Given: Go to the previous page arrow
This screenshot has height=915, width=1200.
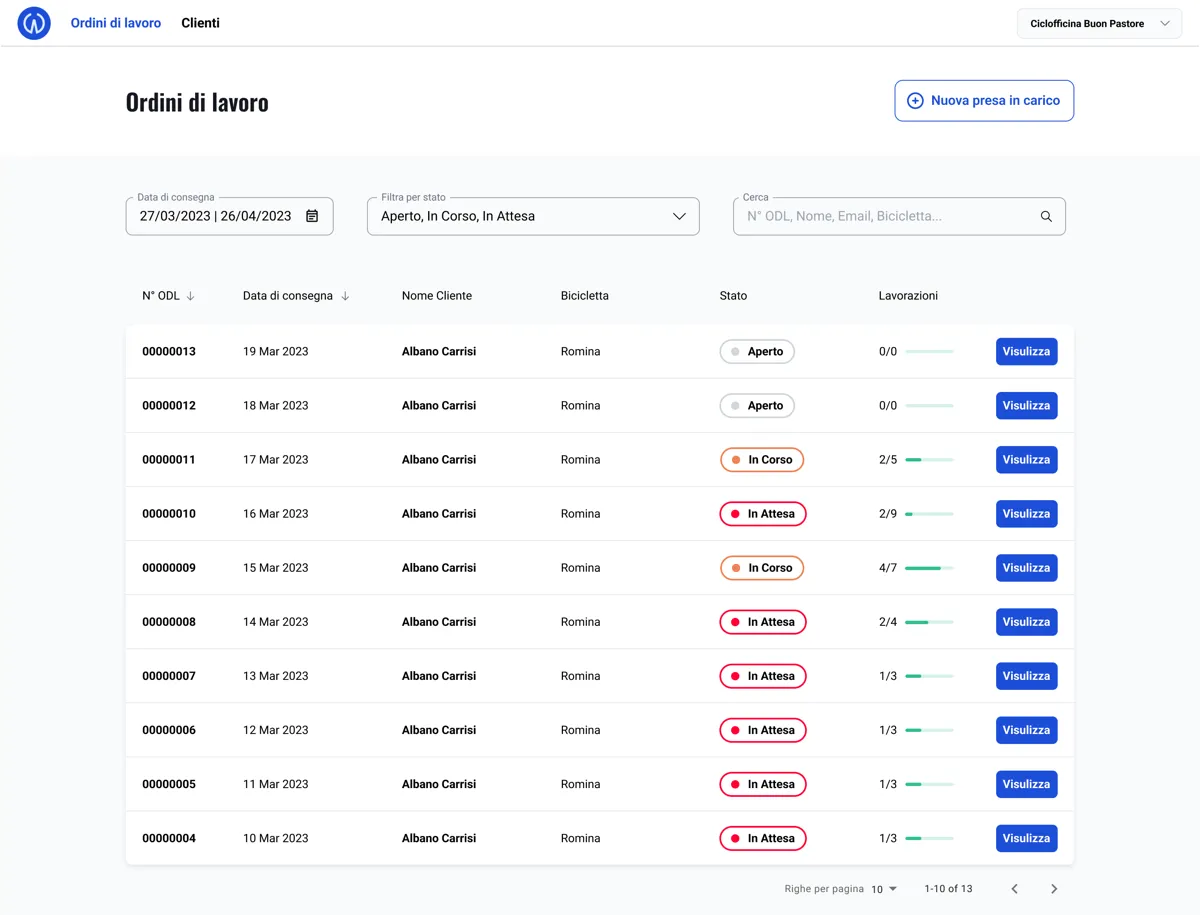Looking at the screenshot, I should [1014, 889].
